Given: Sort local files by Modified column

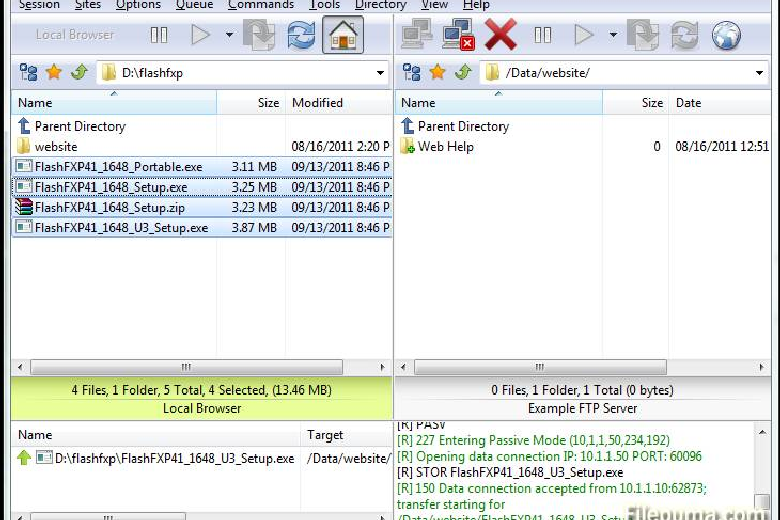Looking at the screenshot, I should (339, 103).
